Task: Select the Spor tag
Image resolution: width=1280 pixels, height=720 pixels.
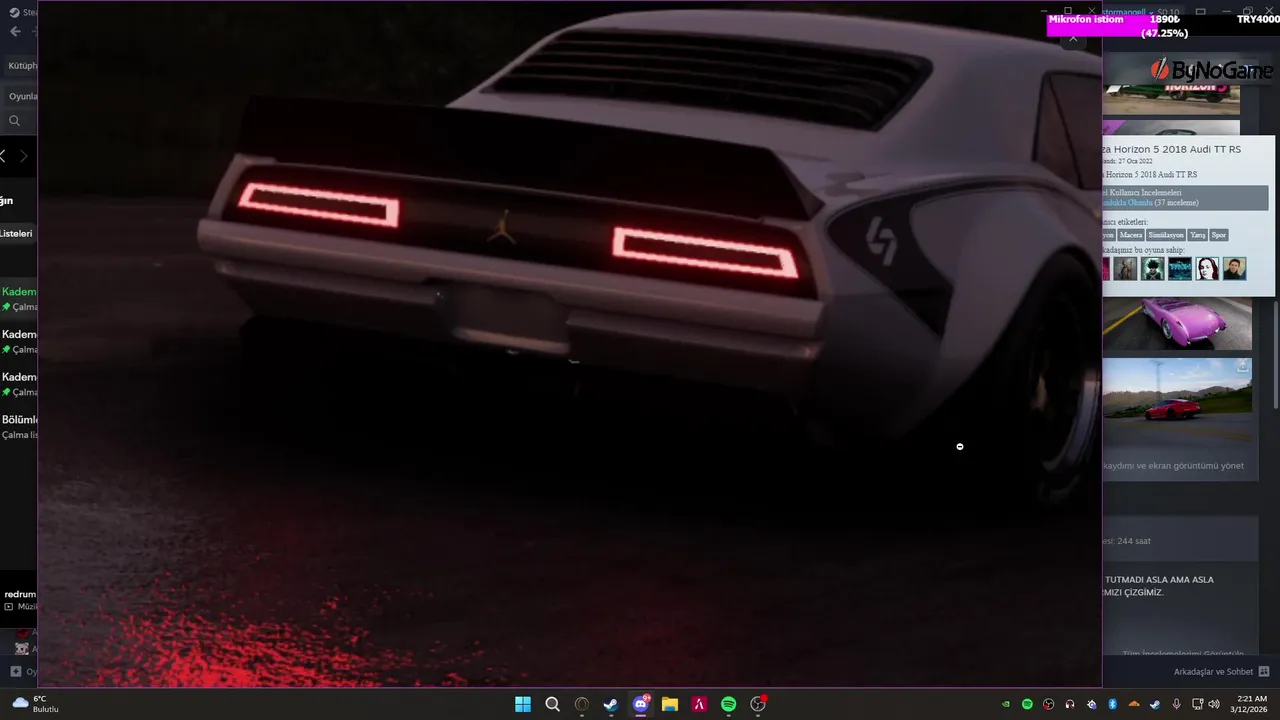Action: point(1218,235)
